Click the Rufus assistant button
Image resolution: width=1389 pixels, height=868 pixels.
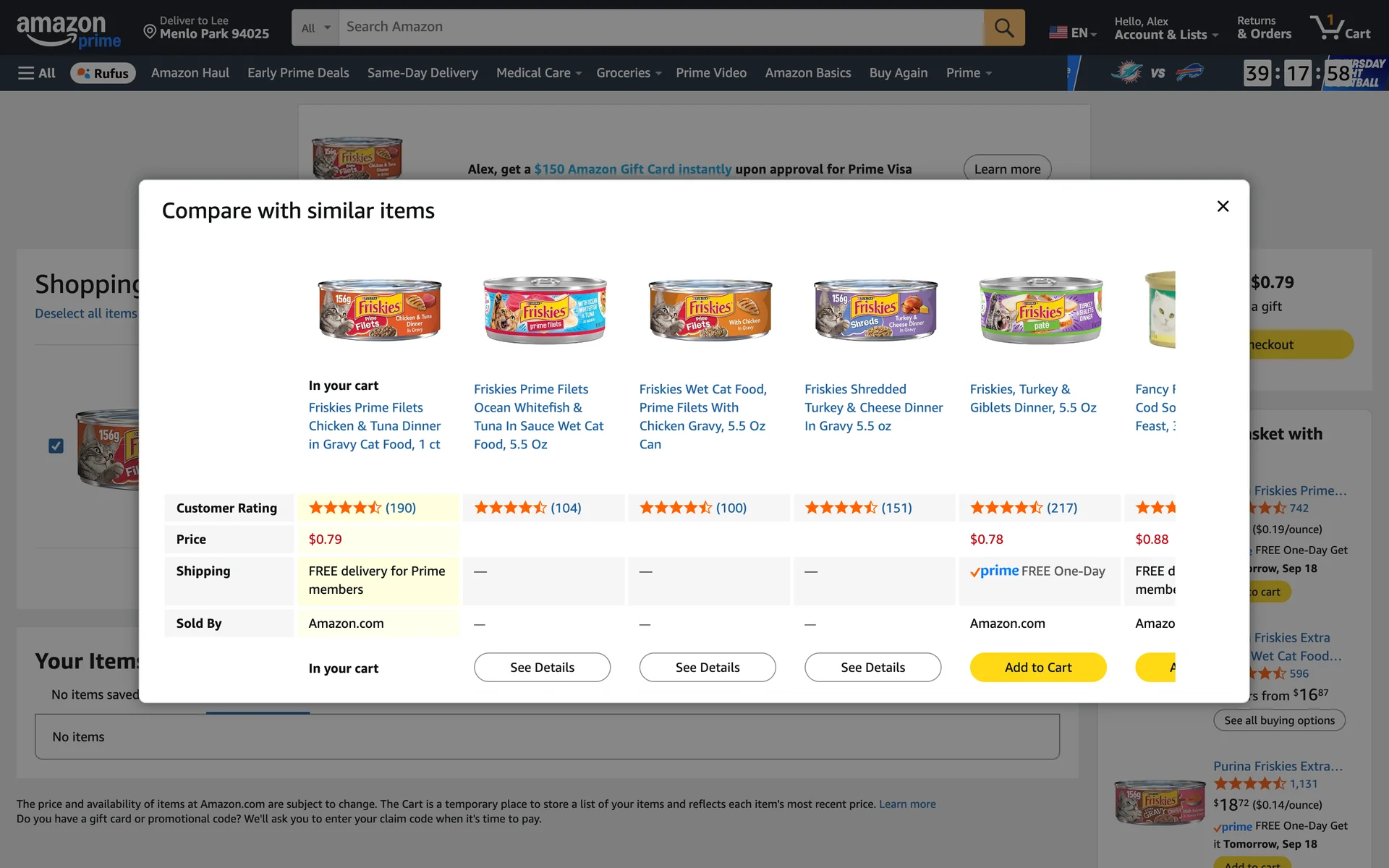tap(103, 73)
